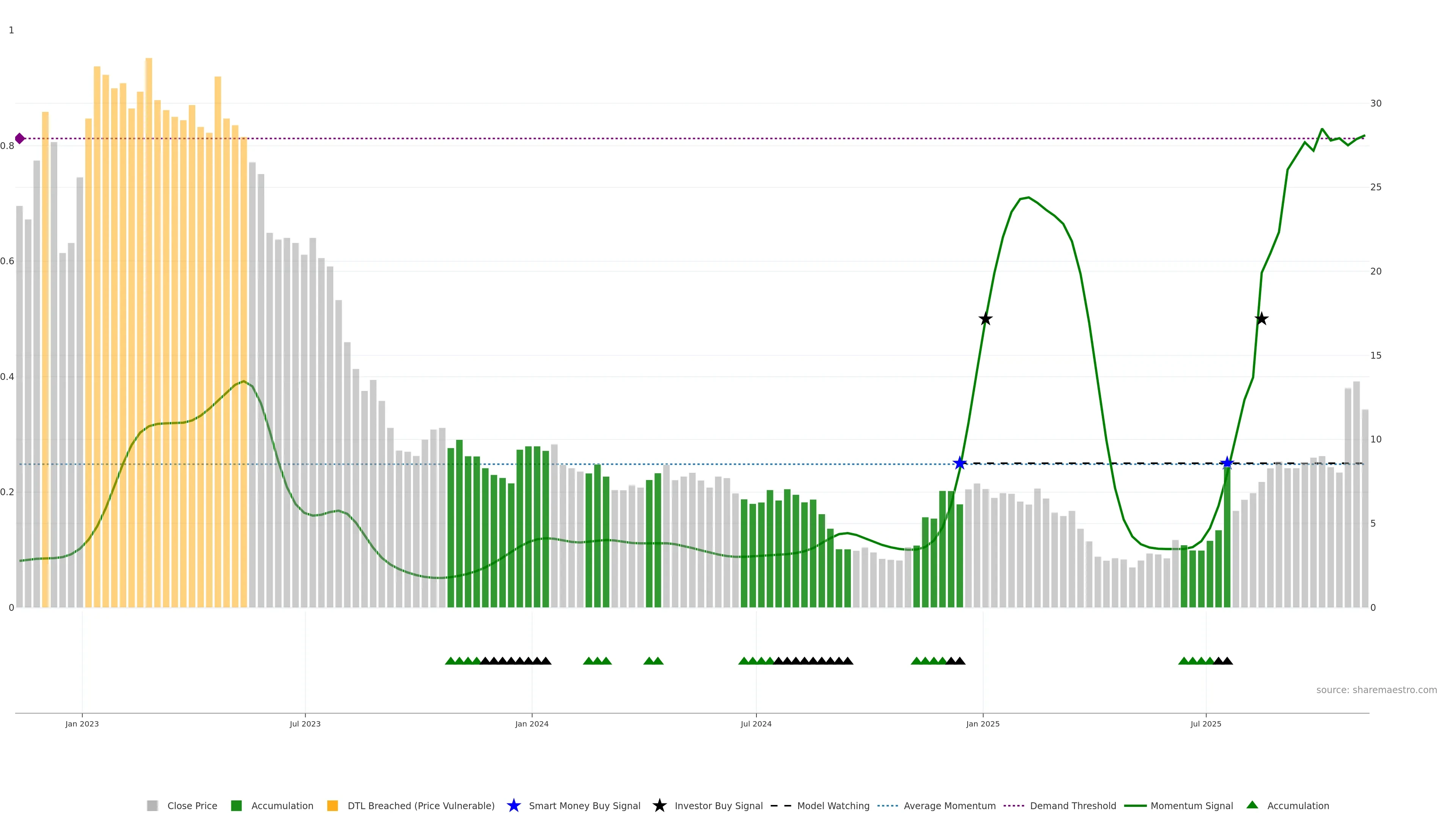Click the Jan 2024 axis label
1456x819 pixels.
[531, 724]
